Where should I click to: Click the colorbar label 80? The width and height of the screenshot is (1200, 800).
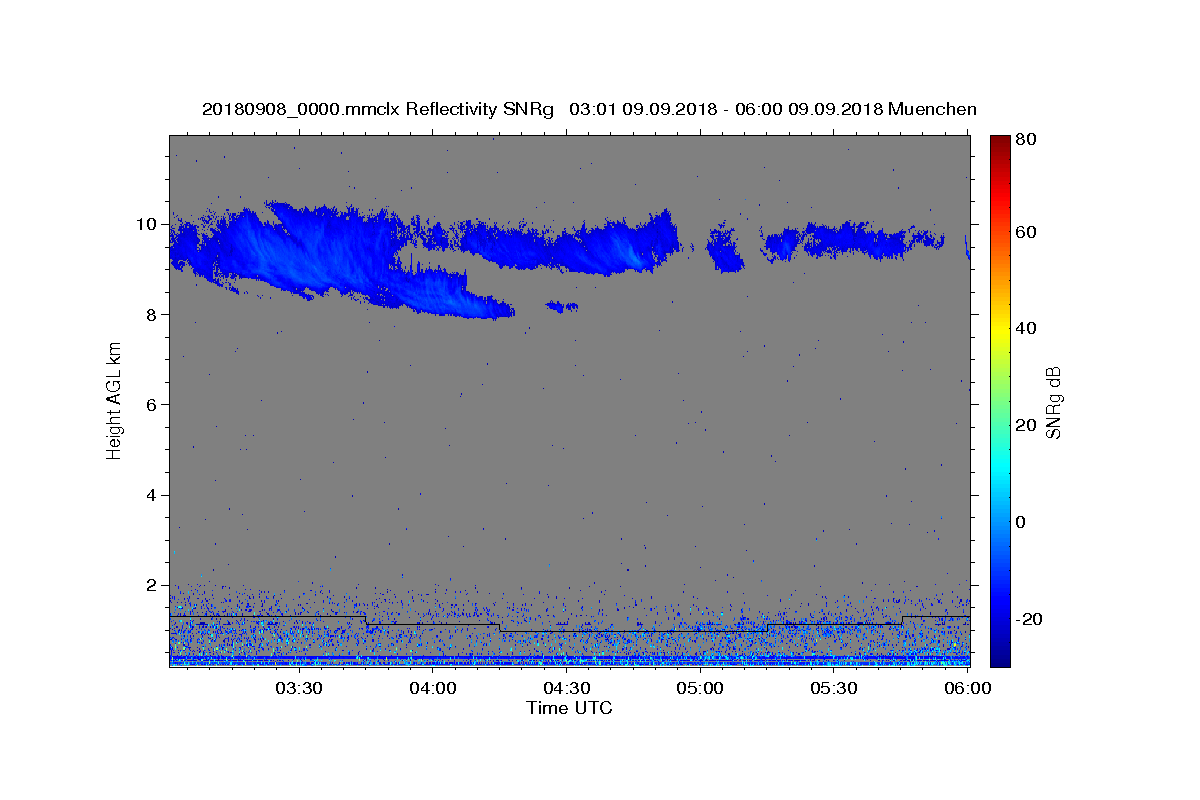pyautogui.click(x=1027, y=140)
